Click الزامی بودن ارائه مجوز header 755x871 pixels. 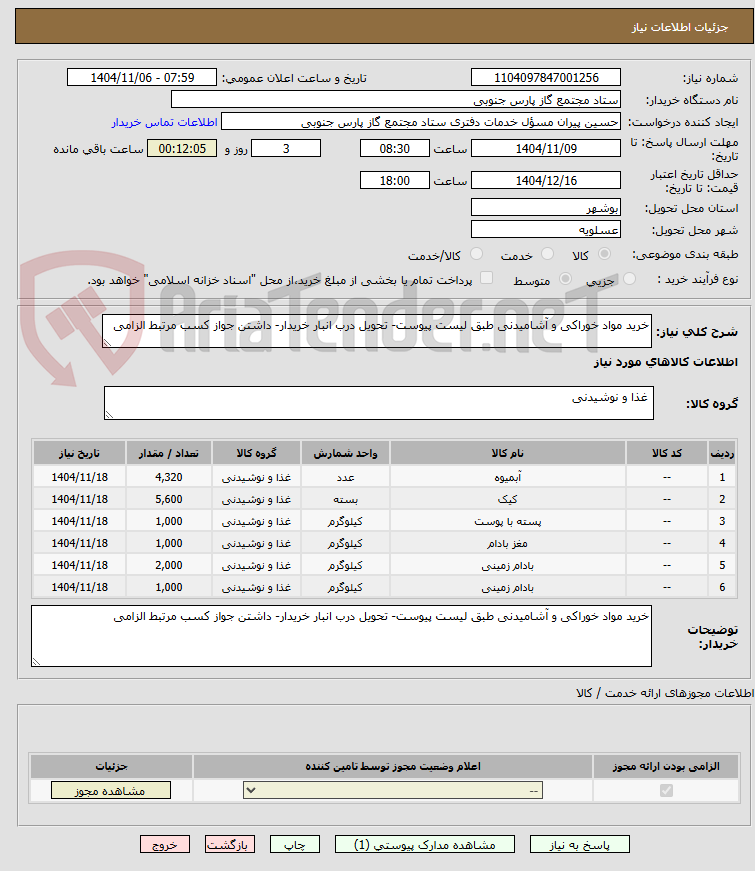tap(666, 767)
